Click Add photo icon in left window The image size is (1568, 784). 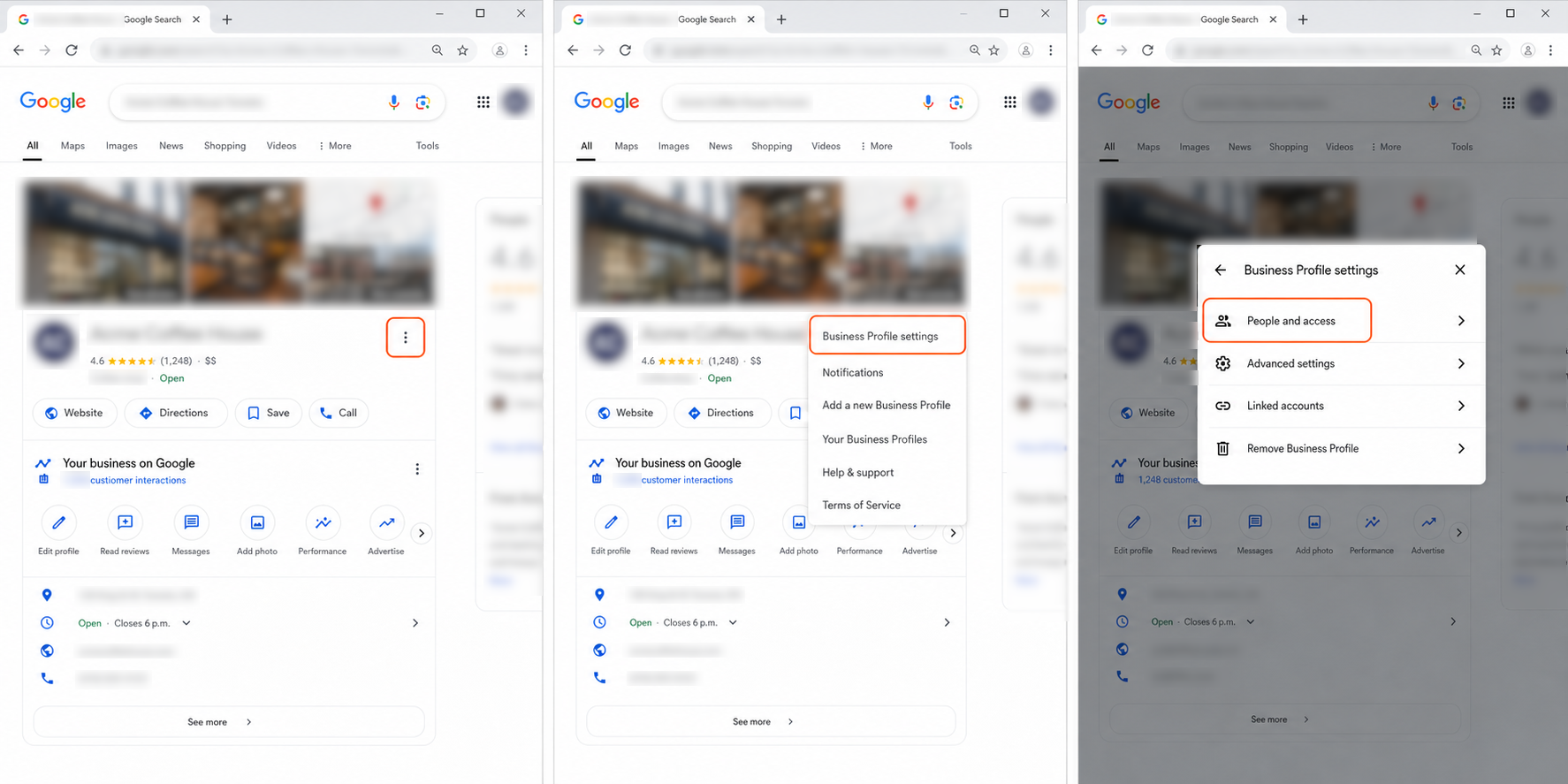click(257, 522)
